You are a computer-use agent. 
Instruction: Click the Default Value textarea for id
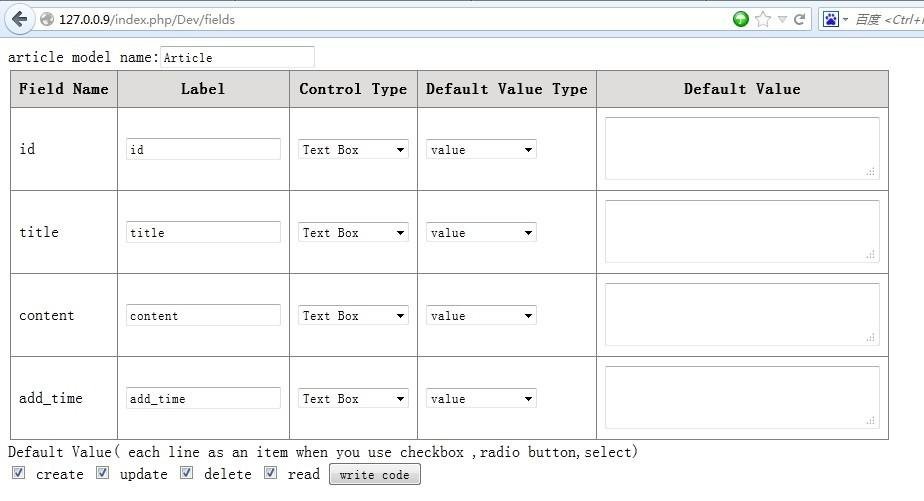[x=741, y=148]
